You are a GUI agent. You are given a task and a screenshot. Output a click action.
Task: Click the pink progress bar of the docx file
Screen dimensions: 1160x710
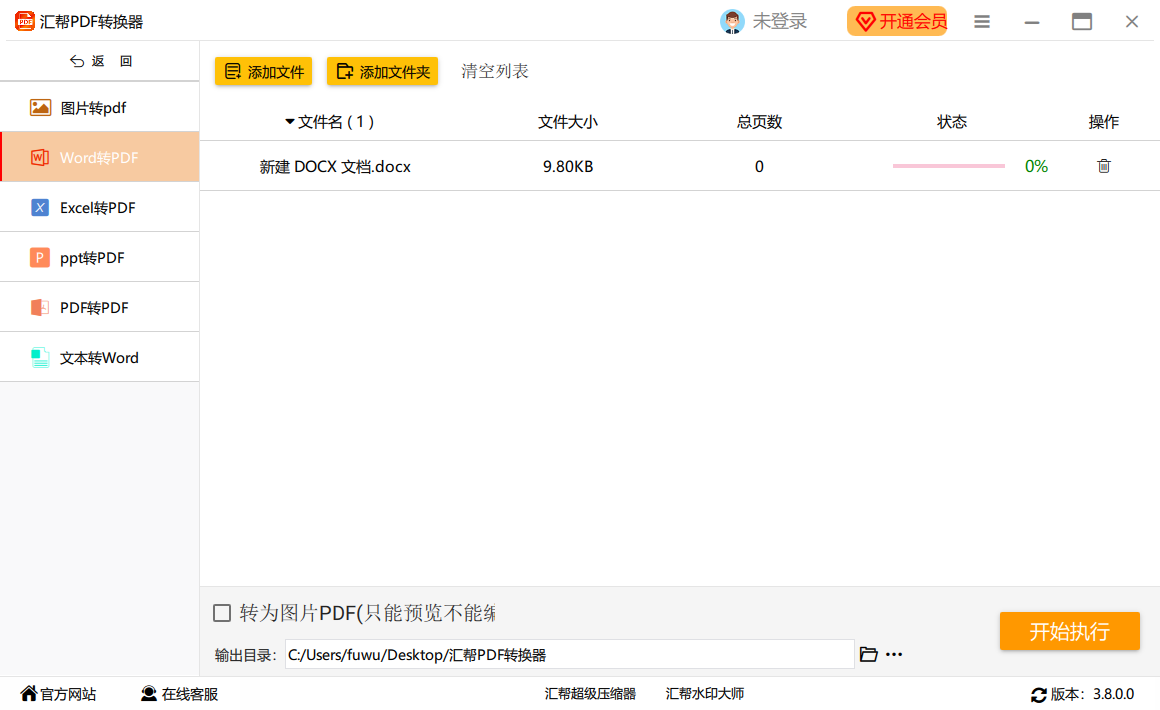pos(948,166)
